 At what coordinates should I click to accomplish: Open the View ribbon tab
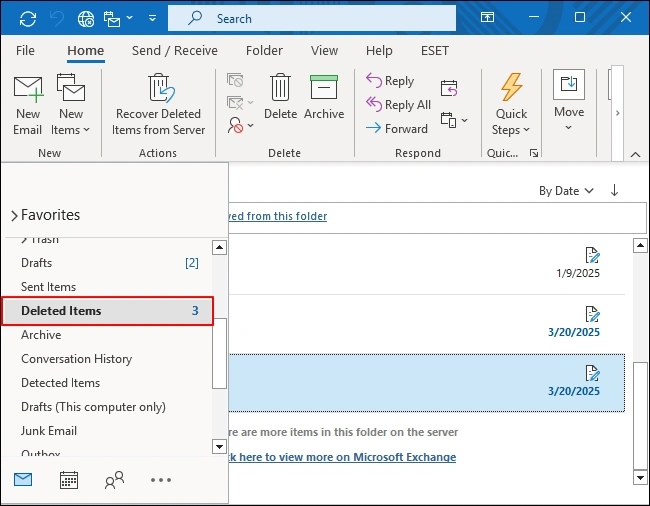324,51
